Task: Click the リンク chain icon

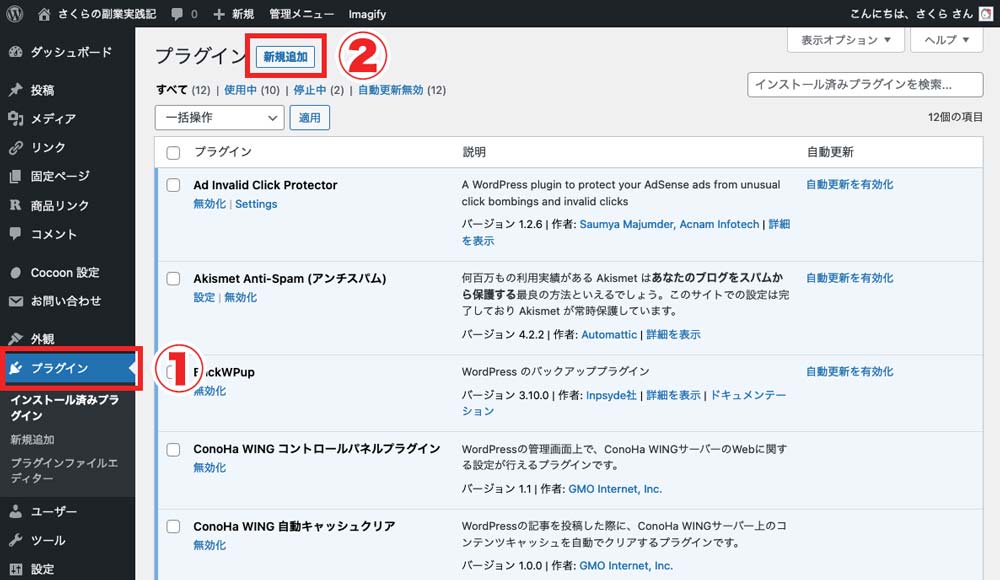Action: click(x=16, y=147)
